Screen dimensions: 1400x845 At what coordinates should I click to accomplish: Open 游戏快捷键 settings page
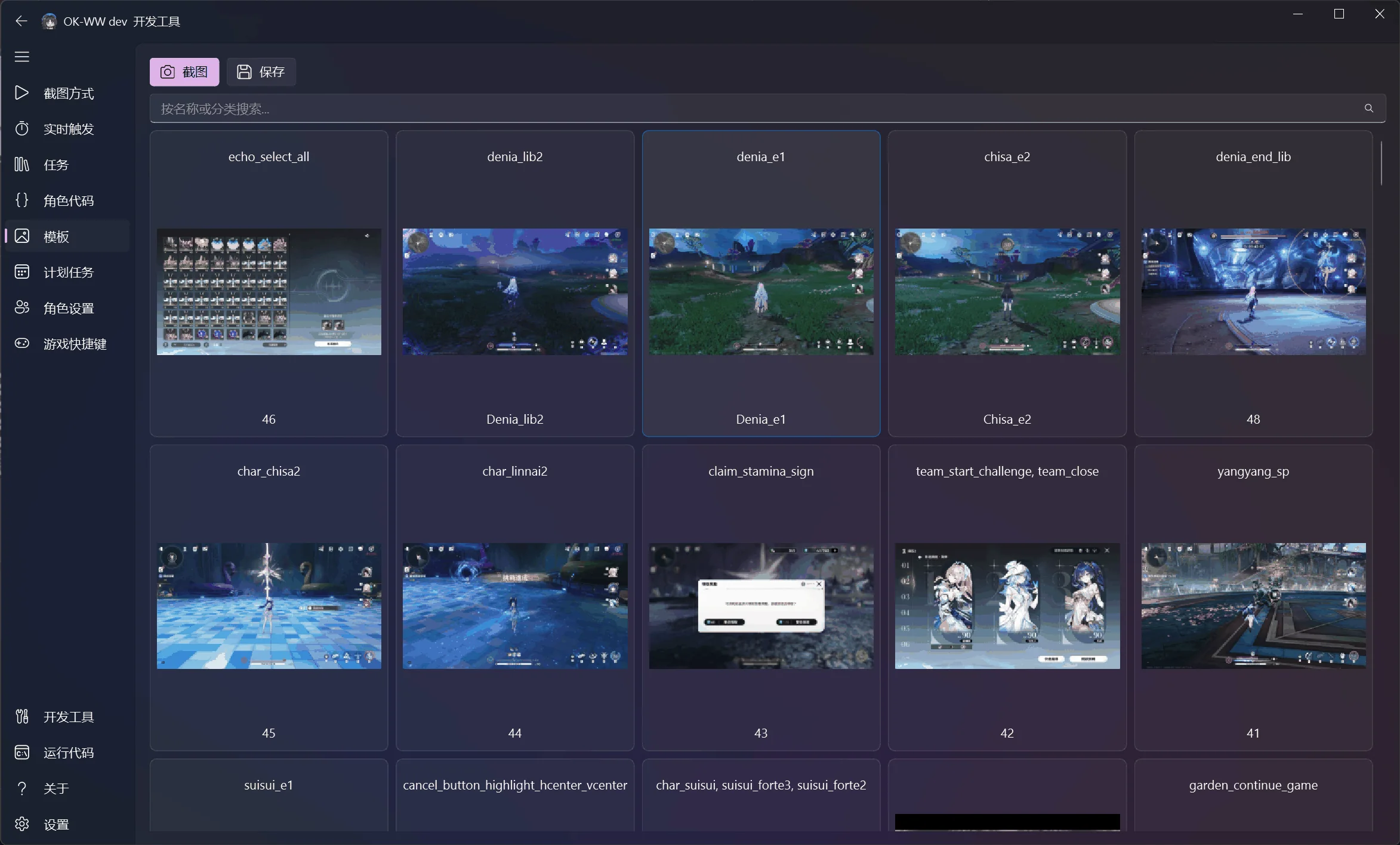67,344
